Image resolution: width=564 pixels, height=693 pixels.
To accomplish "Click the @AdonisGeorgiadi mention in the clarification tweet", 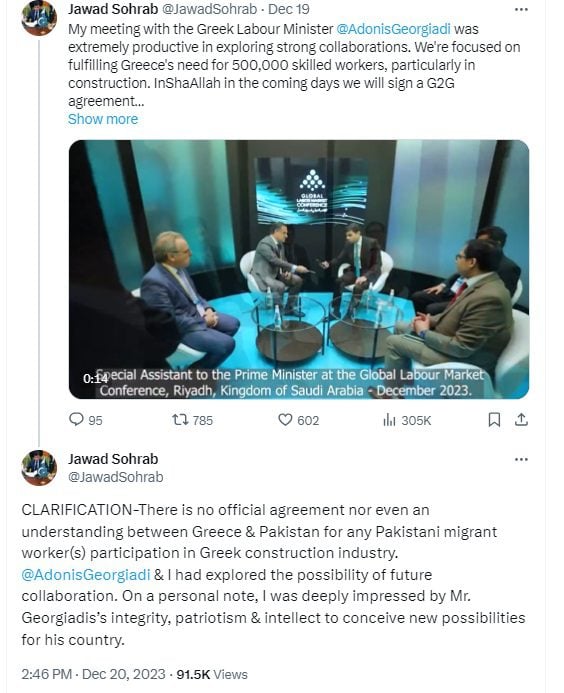I will 86,575.
